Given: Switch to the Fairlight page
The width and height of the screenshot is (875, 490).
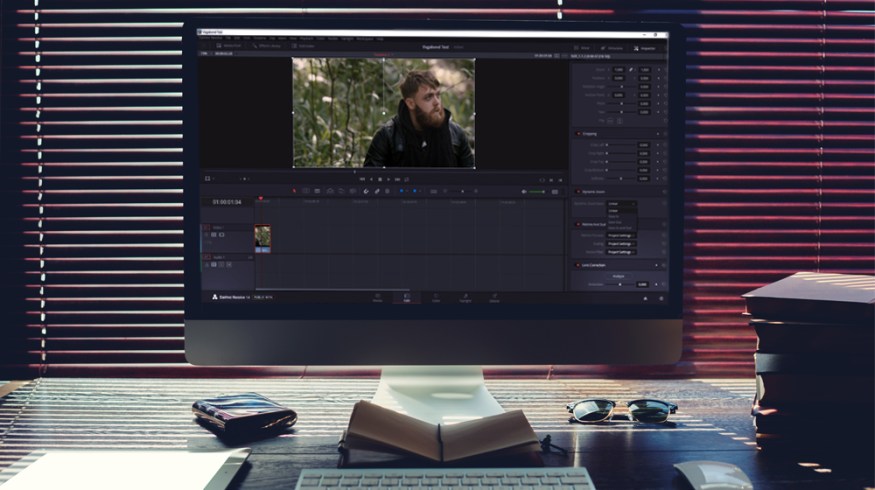Looking at the screenshot, I should tap(465, 297).
